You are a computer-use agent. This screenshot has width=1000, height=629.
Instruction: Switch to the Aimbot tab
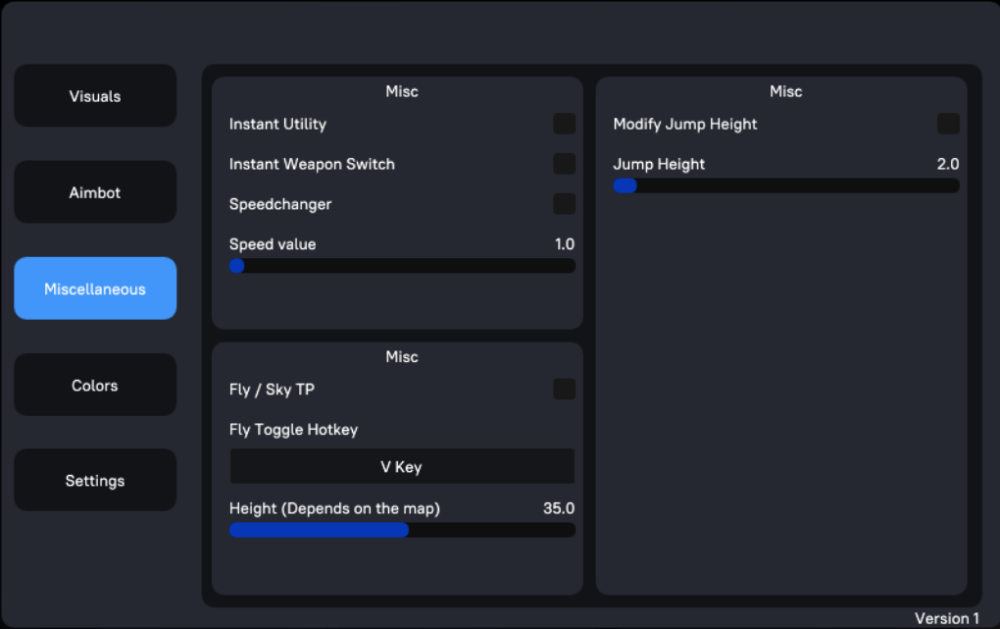tap(95, 192)
